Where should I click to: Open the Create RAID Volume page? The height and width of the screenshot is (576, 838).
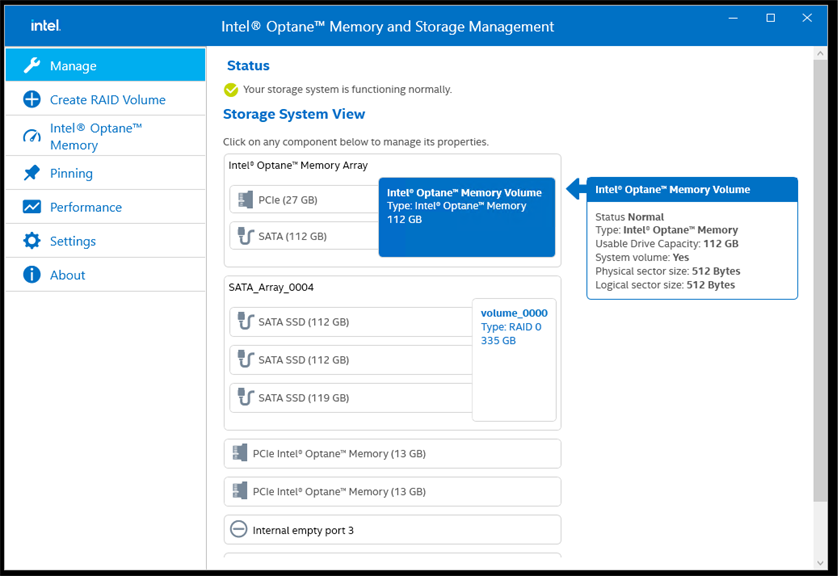(x=107, y=100)
